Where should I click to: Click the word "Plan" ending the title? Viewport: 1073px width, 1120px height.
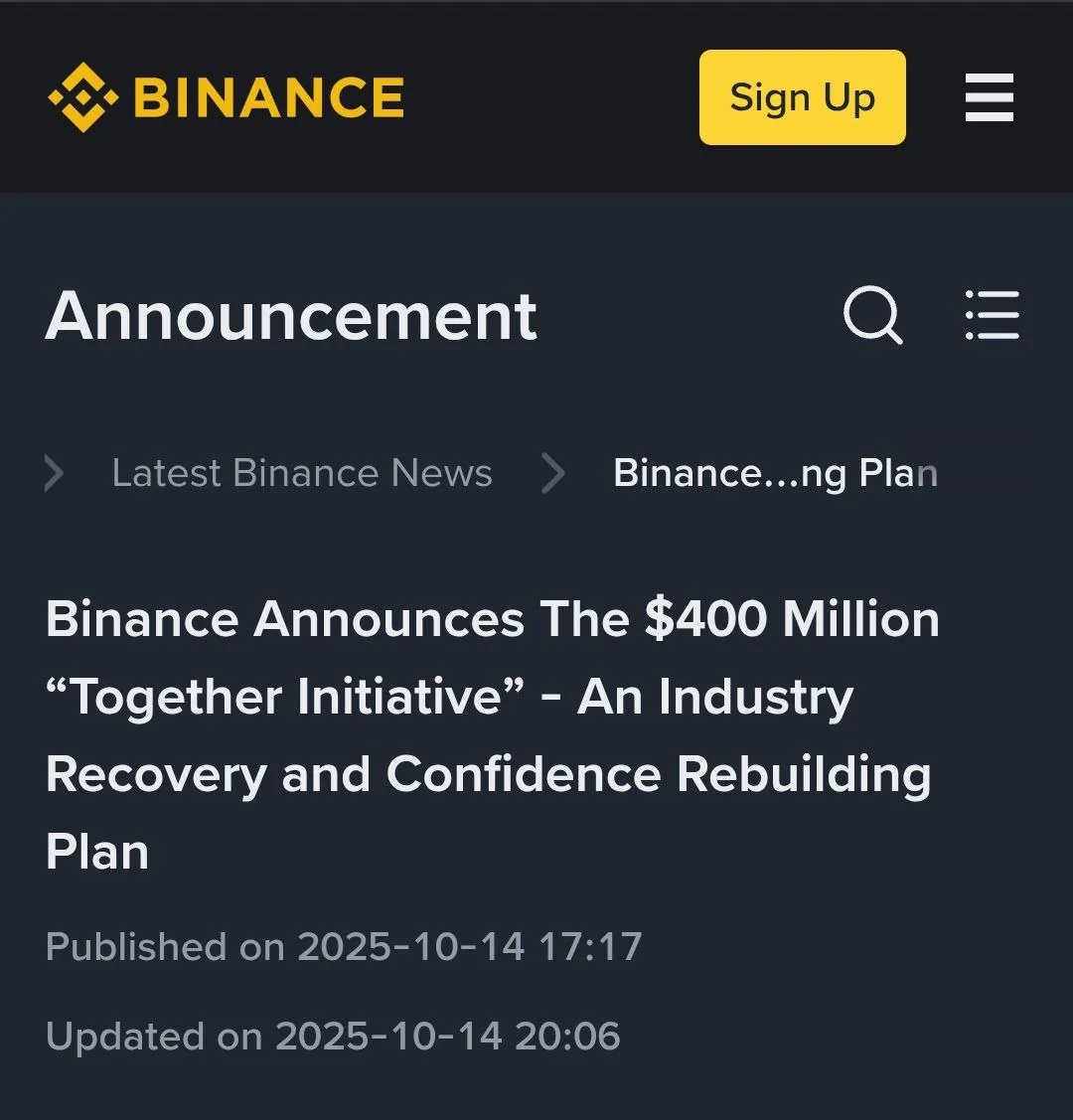[97, 852]
